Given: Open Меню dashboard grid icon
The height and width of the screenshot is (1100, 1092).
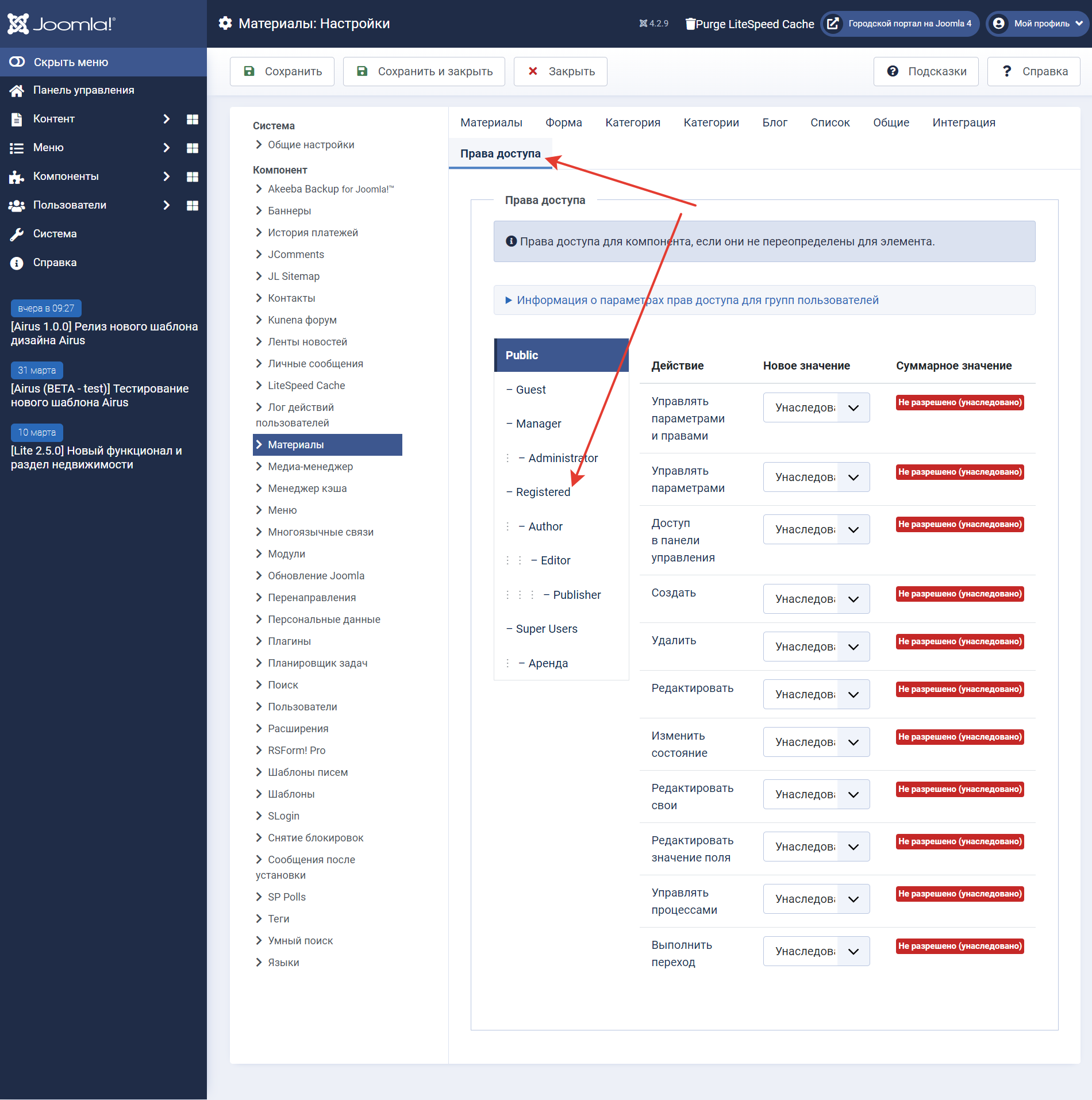Looking at the screenshot, I should tap(193, 148).
